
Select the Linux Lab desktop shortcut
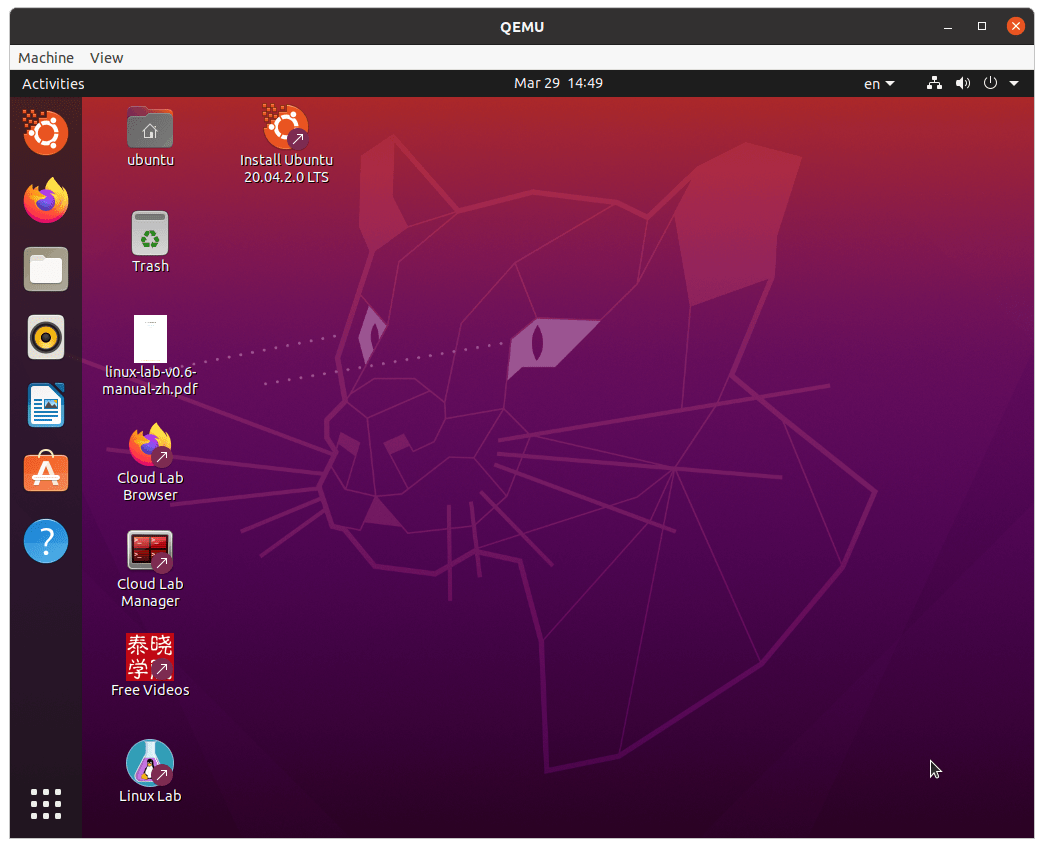coord(150,771)
